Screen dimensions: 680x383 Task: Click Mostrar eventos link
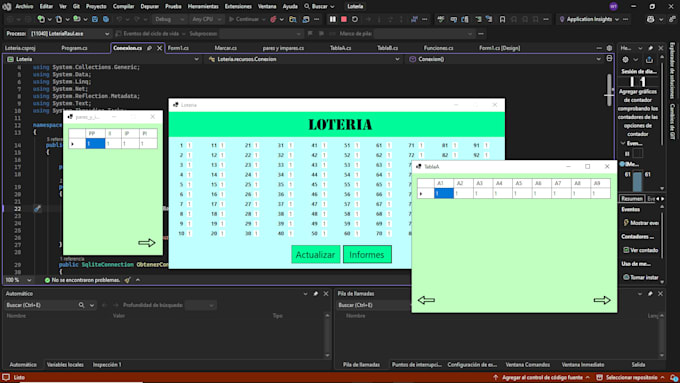click(644, 223)
